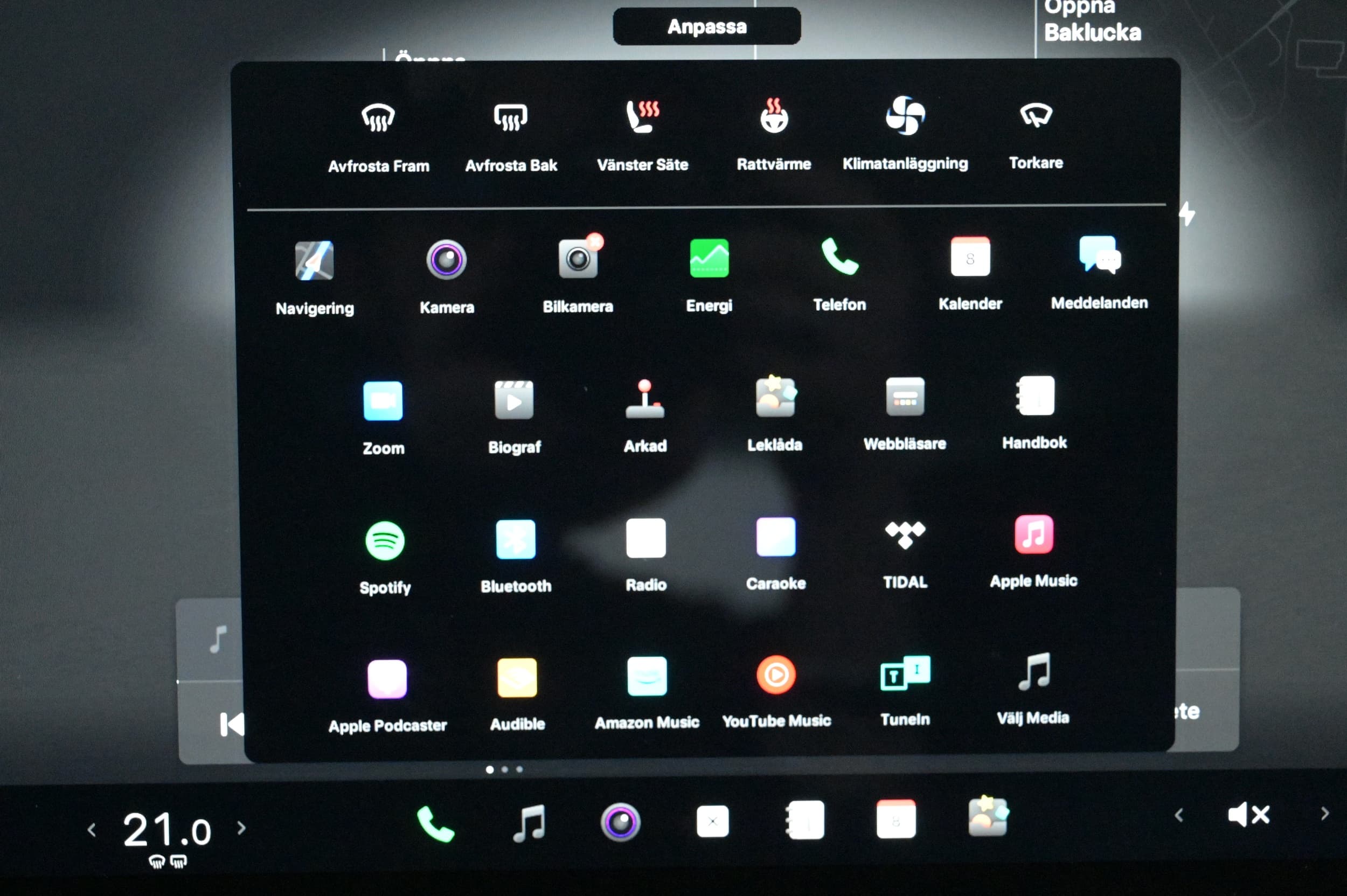Open the Radio app
Screen dimensions: 1347x896
pyautogui.click(x=646, y=538)
